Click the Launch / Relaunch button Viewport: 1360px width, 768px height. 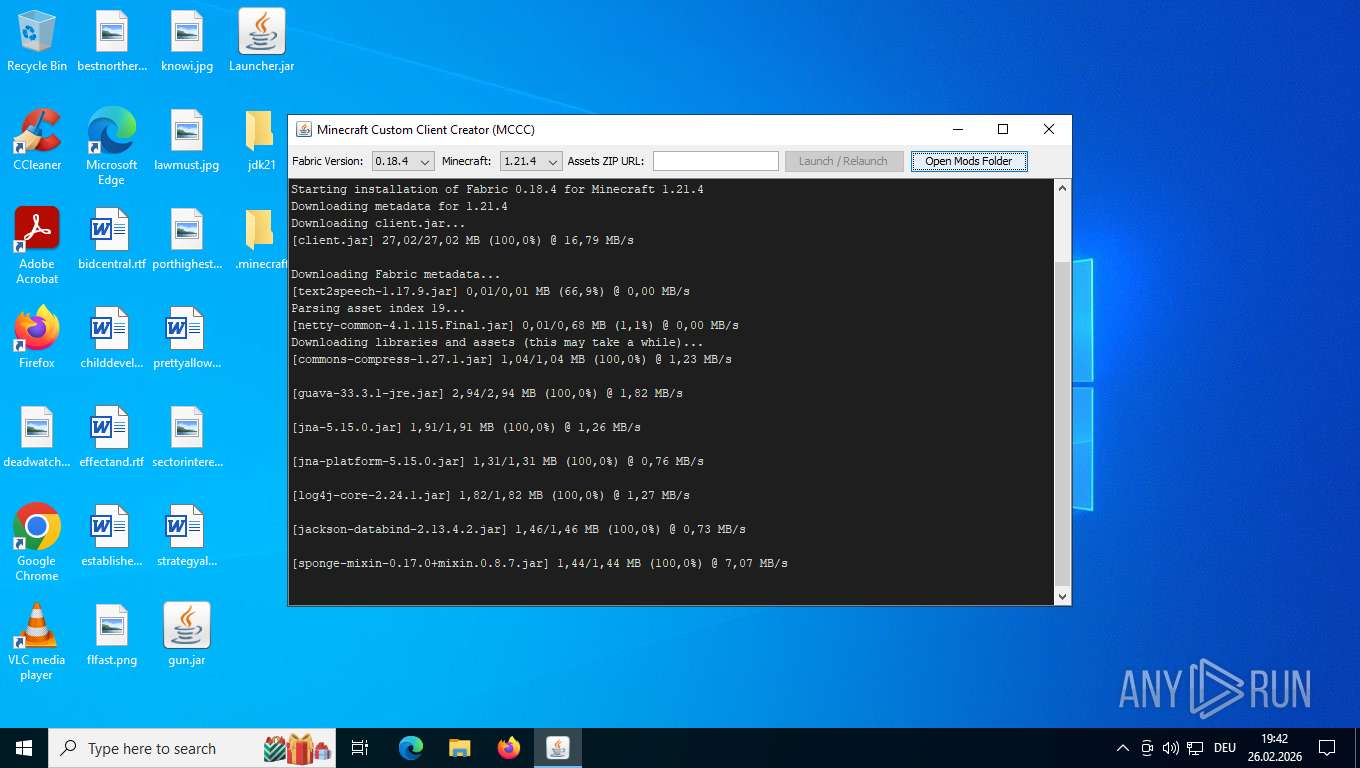pyautogui.click(x=843, y=161)
